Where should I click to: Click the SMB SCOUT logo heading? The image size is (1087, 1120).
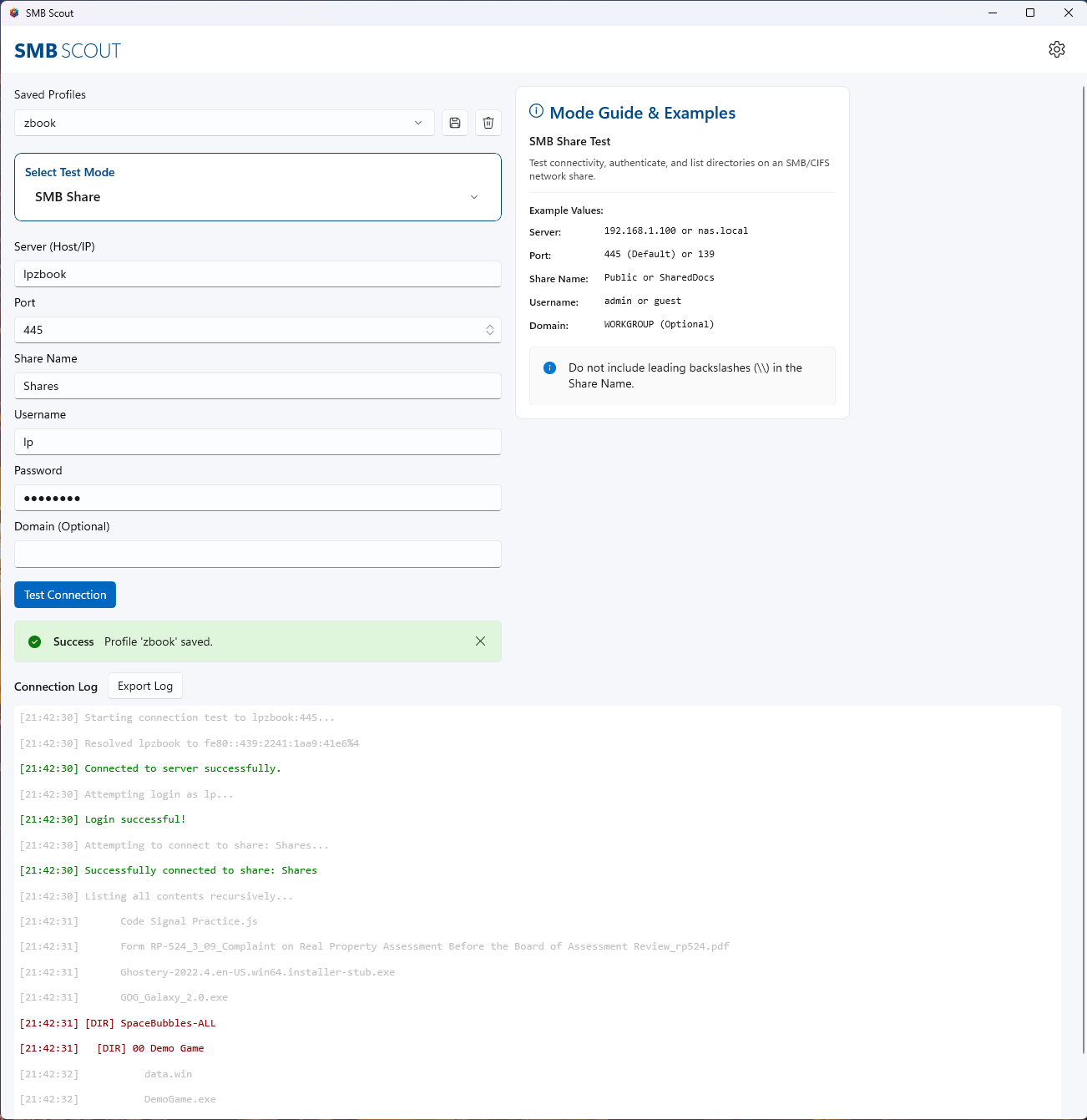tap(68, 51)
